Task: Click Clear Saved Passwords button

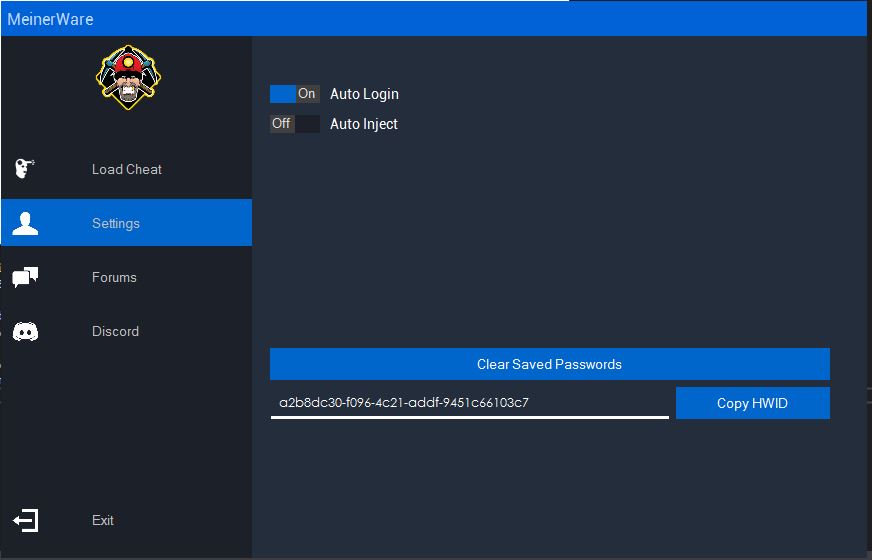Action: tap(549, 364)
